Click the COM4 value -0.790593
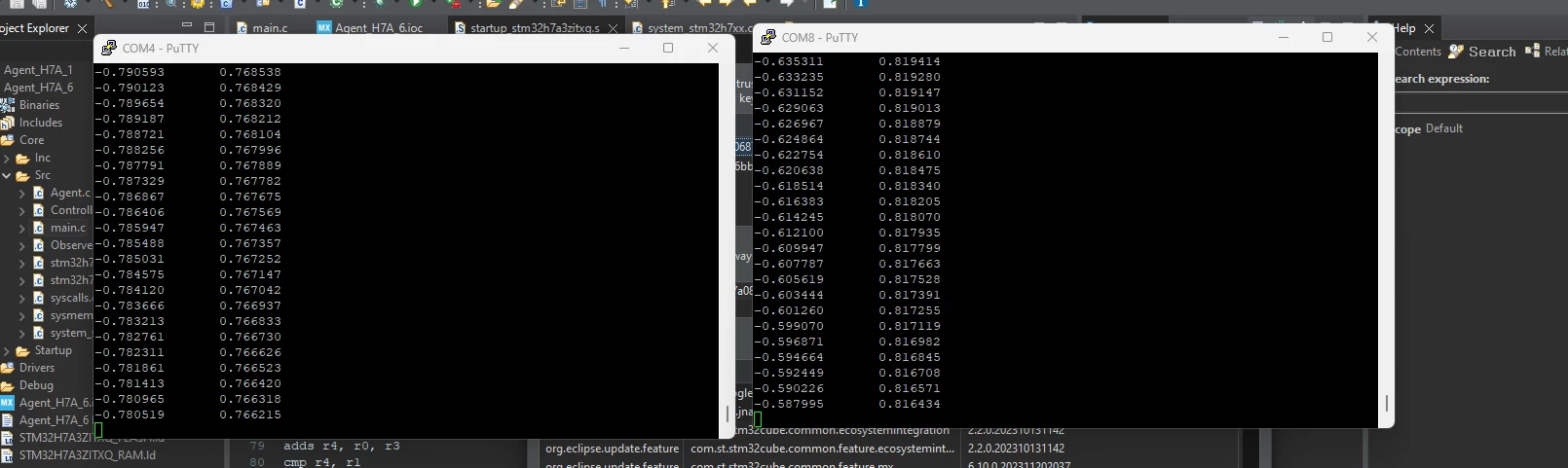1568x468 pixels. click(x=130, y=72)
